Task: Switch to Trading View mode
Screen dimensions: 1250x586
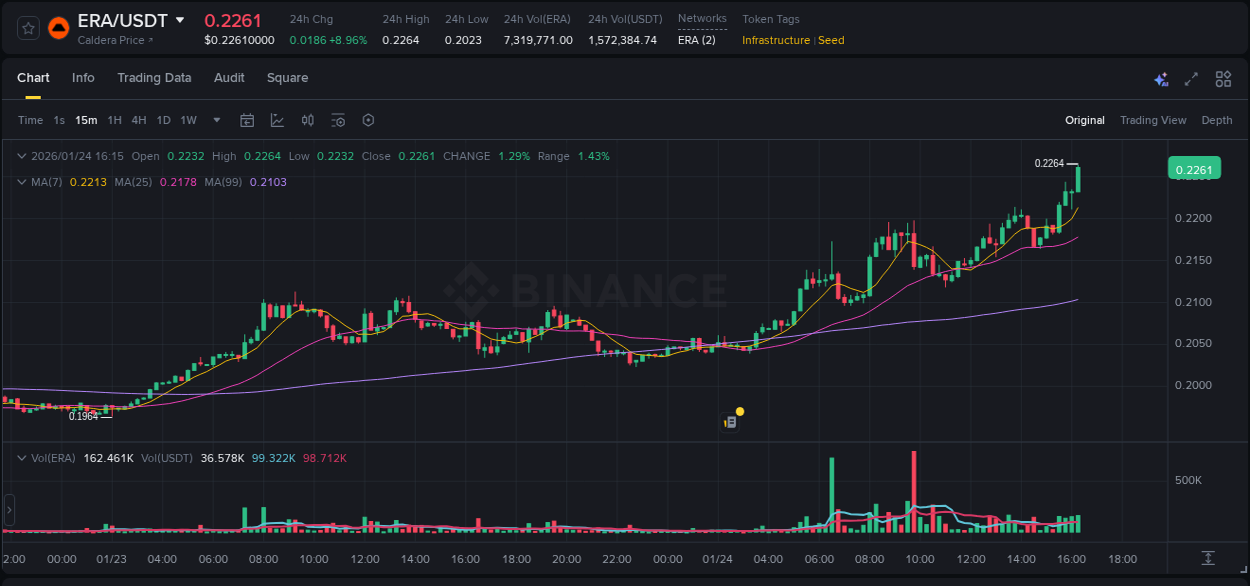Action: [x=1153, y=120]
